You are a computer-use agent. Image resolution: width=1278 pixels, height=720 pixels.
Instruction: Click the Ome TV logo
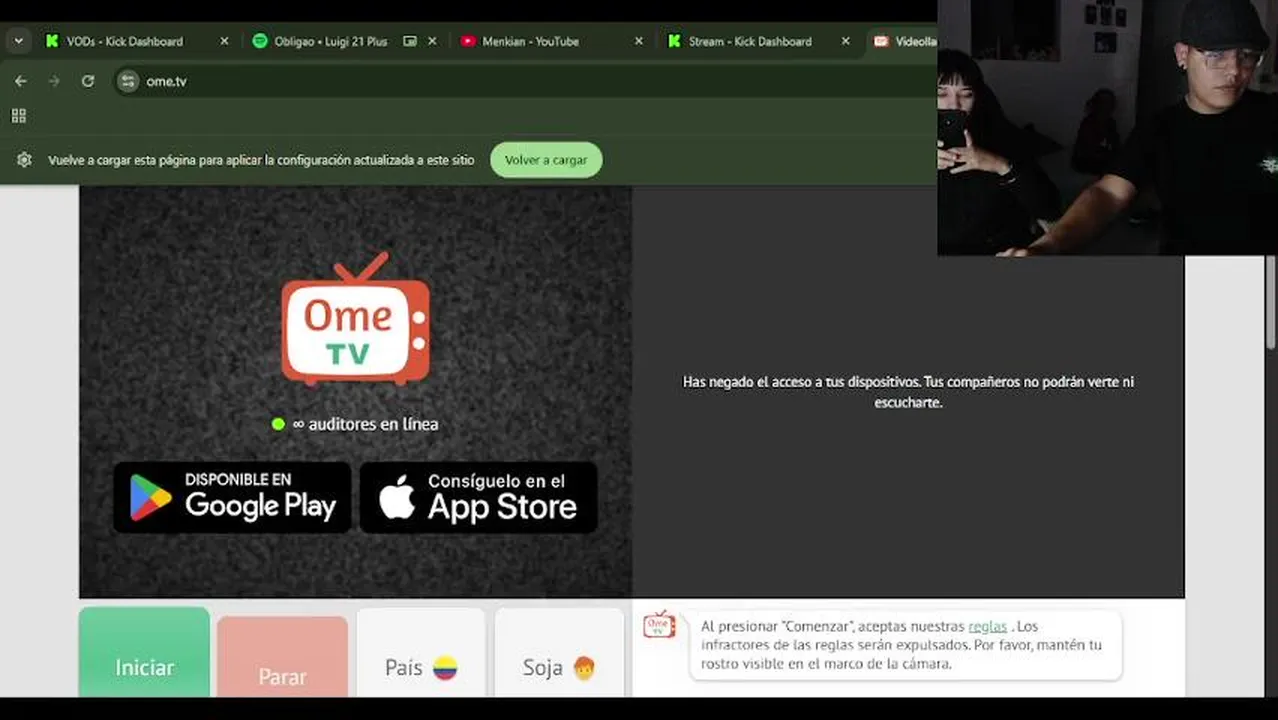point(355,319)
